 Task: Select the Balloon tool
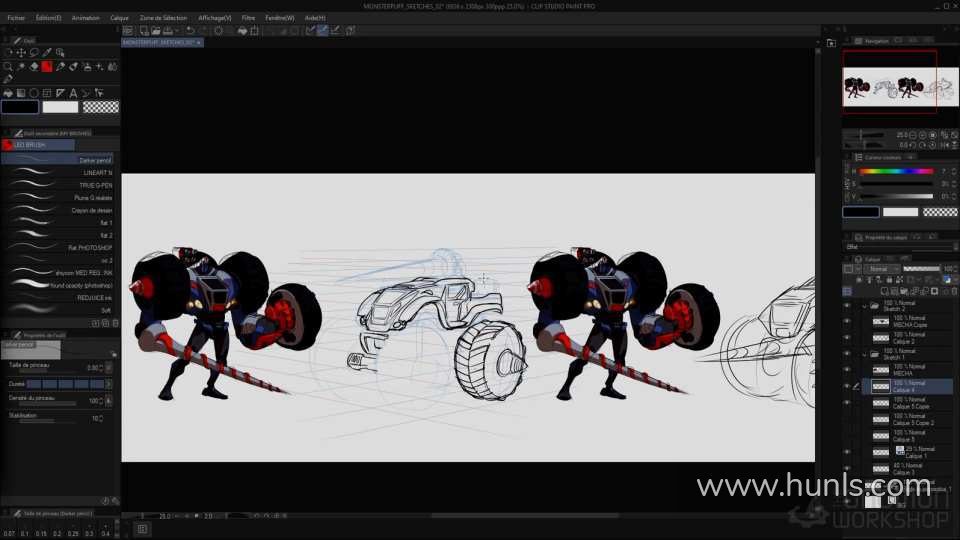(x=86, y=93)
